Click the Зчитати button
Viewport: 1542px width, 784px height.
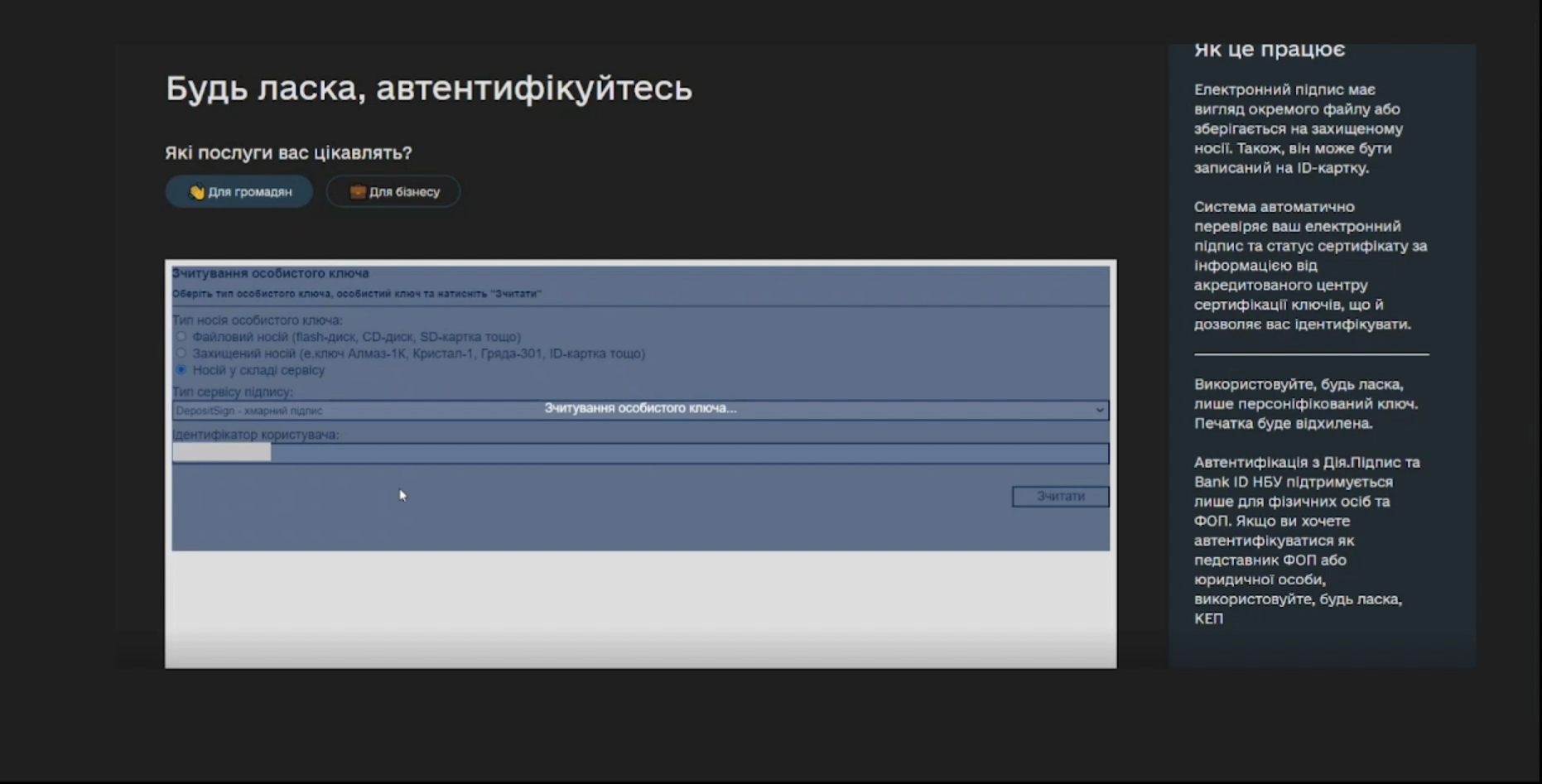click(1060, 496)
